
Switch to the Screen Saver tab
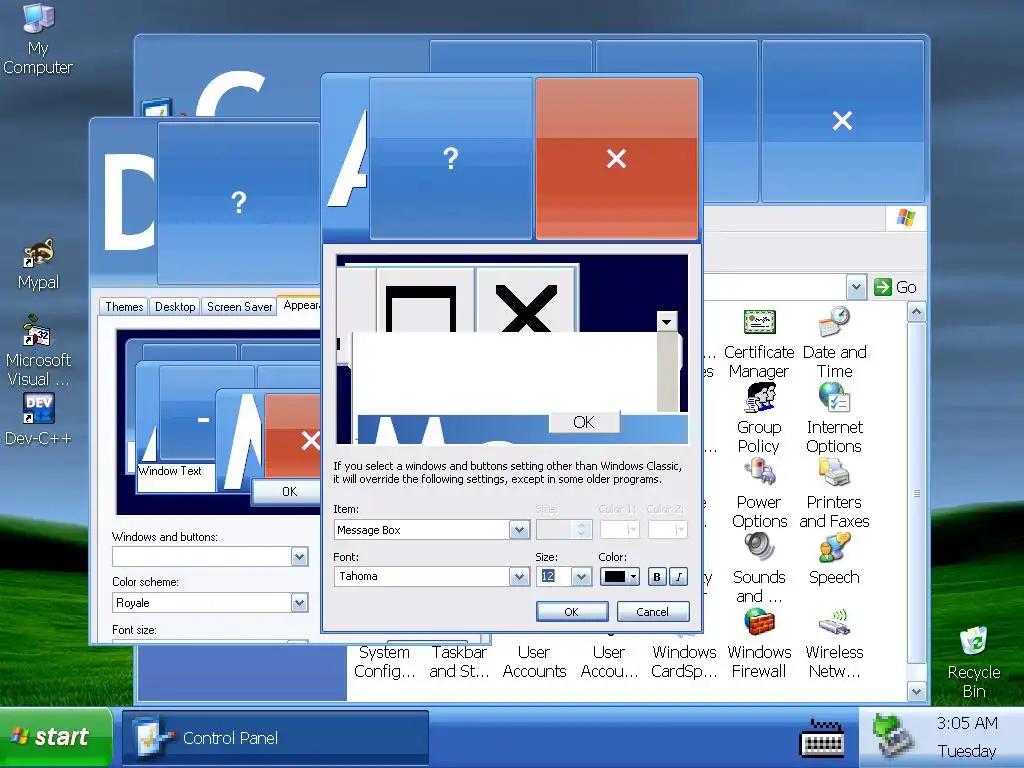click(239, 306)
